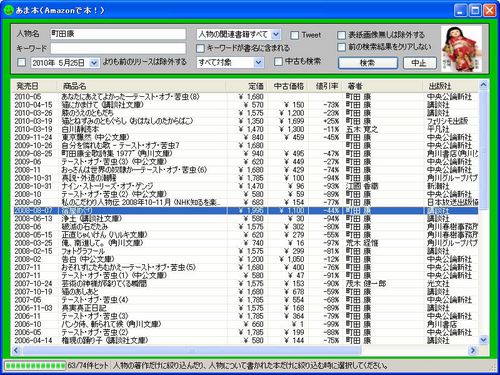Select row フォトグラフール
The height and width of the screenshot is (375, 500).
click(x=246, y=251)
